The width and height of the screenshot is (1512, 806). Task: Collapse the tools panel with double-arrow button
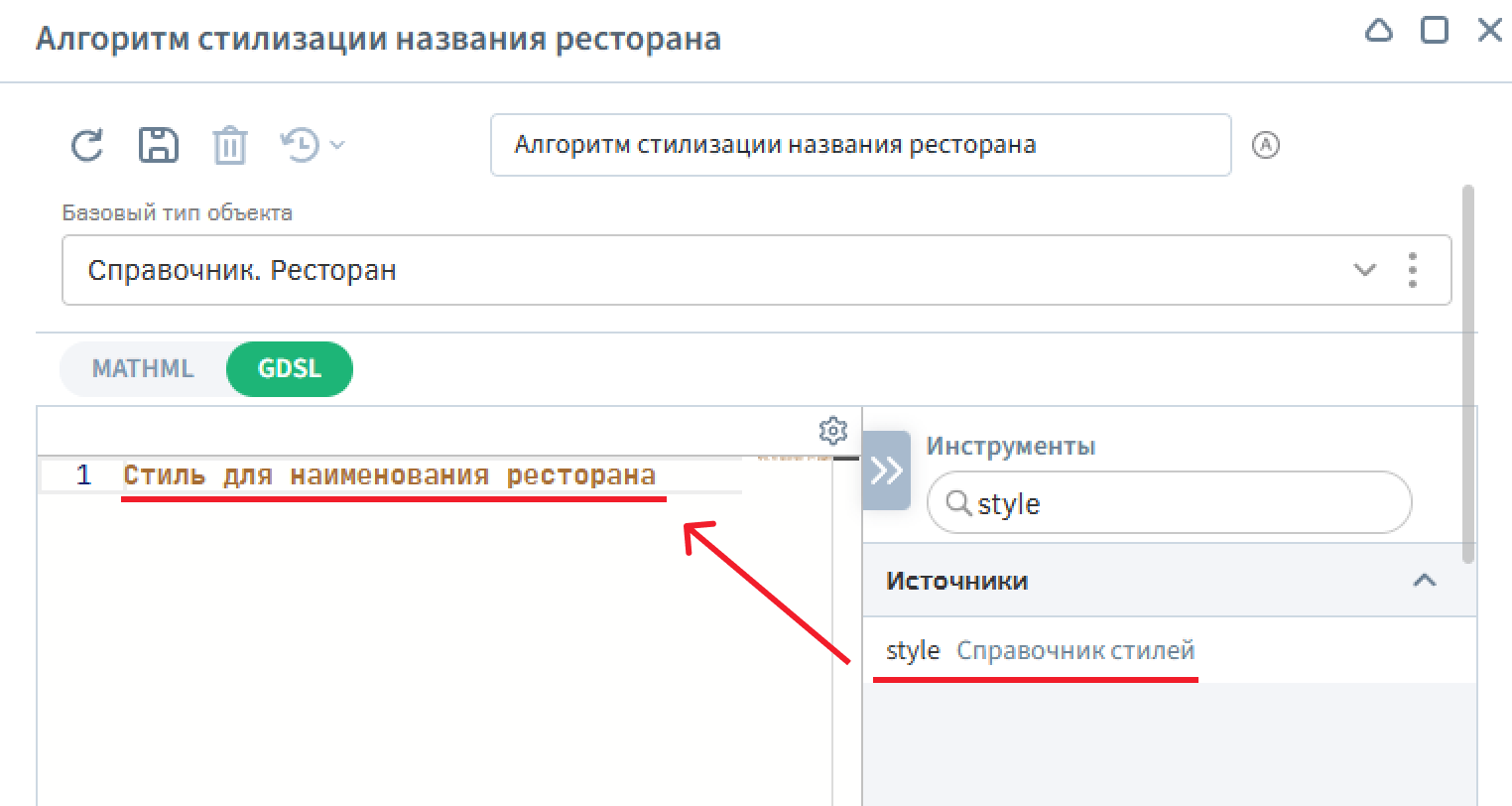point(886,470)
